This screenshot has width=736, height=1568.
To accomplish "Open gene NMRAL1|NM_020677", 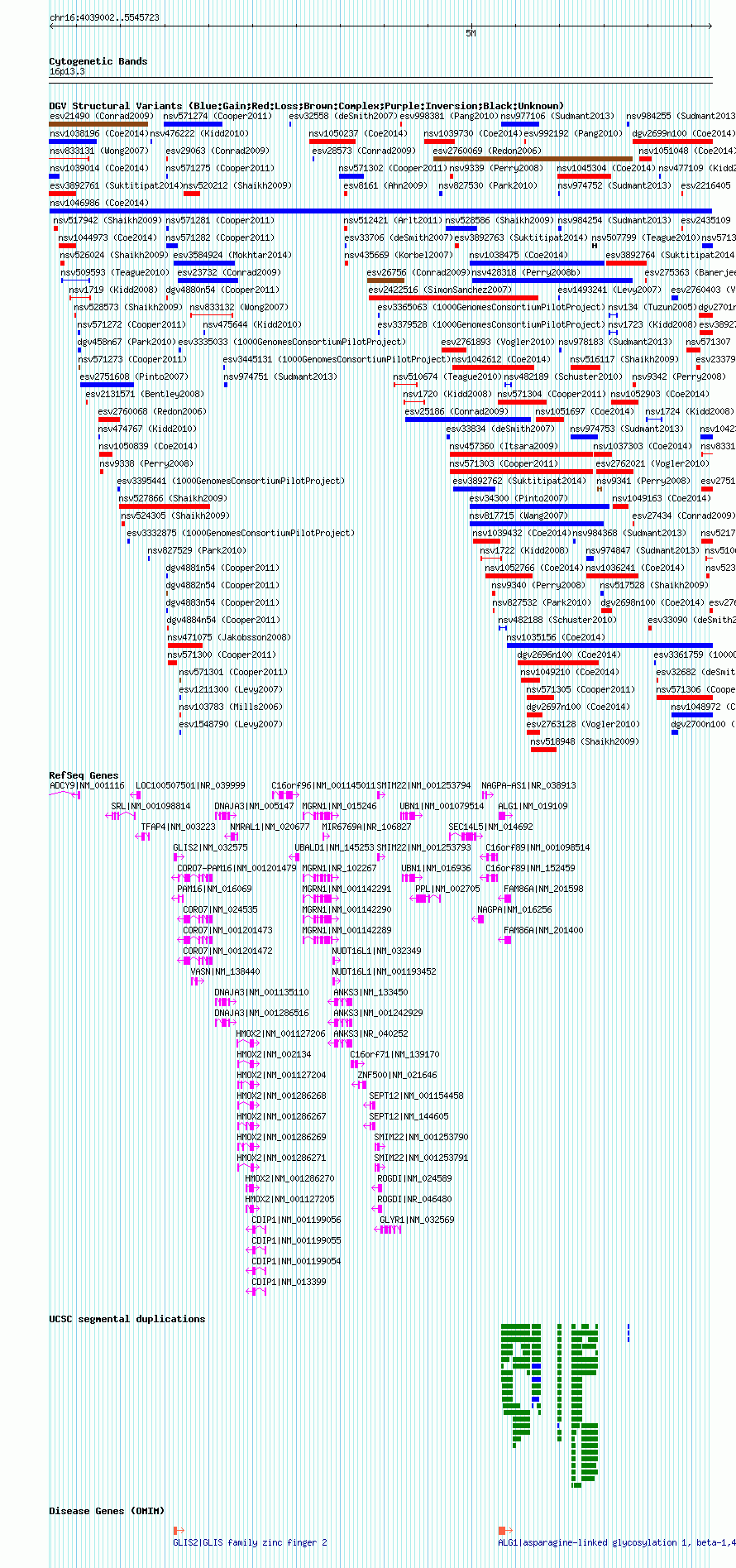I will (270, 827).
